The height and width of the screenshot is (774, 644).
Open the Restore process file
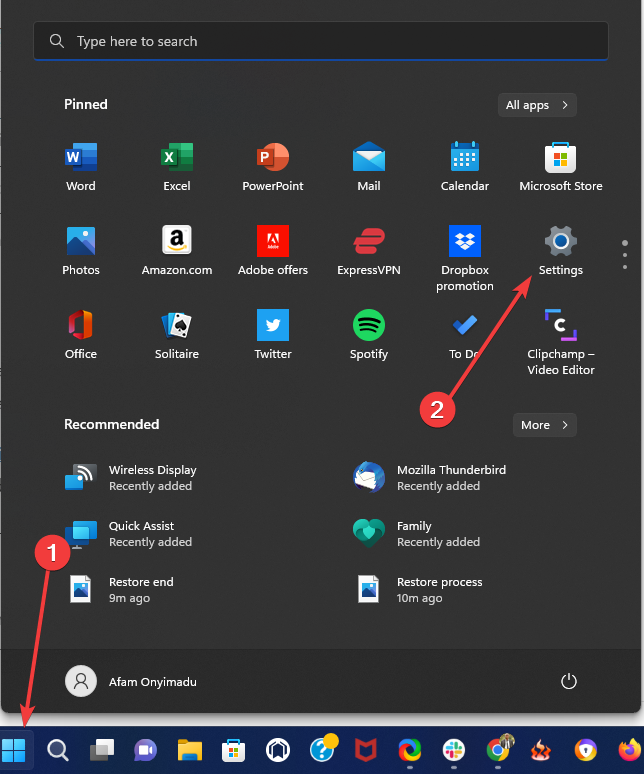418,589
